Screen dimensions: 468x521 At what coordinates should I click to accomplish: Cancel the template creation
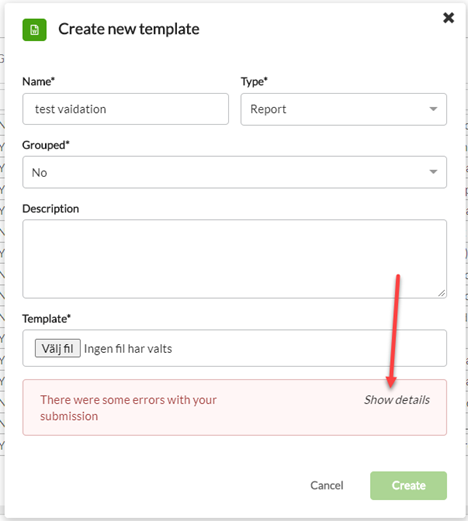click(327, 485)
